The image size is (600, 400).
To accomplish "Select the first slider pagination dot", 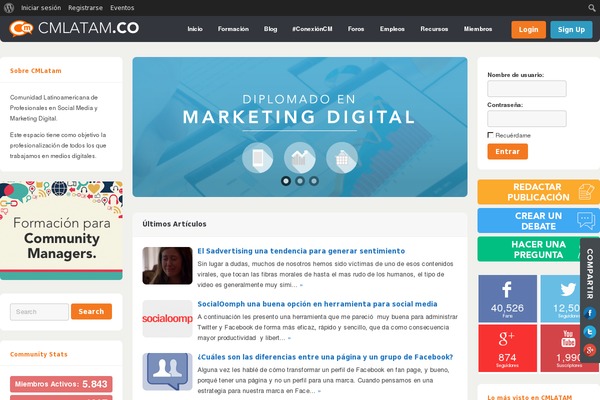I will pyautogui.click(x=285, y=181).
